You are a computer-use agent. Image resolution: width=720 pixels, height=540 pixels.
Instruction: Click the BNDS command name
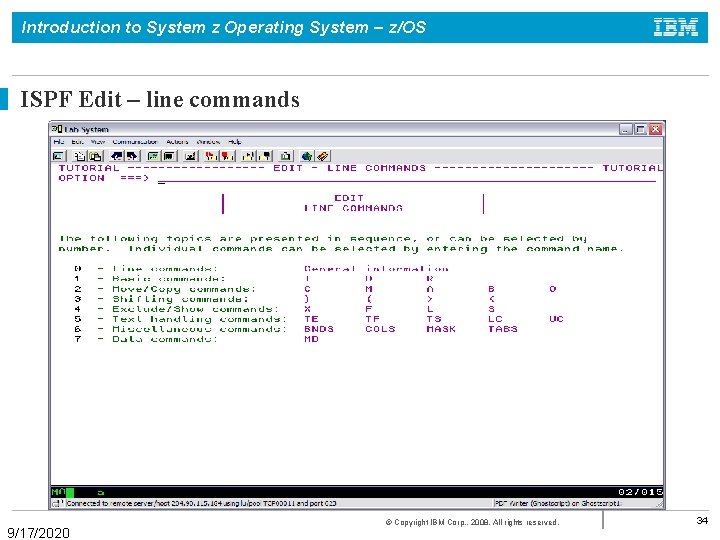pos(319,329)
